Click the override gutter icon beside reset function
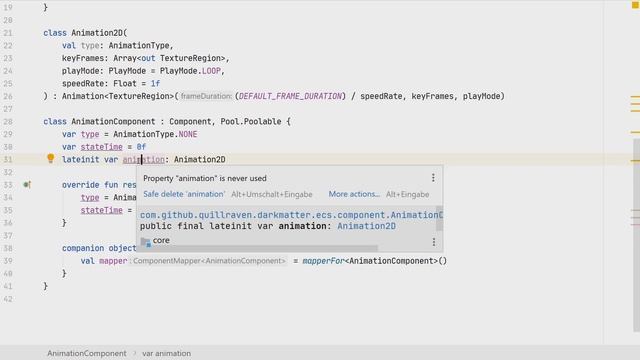640x360 pixels. [x=27, y=185]
